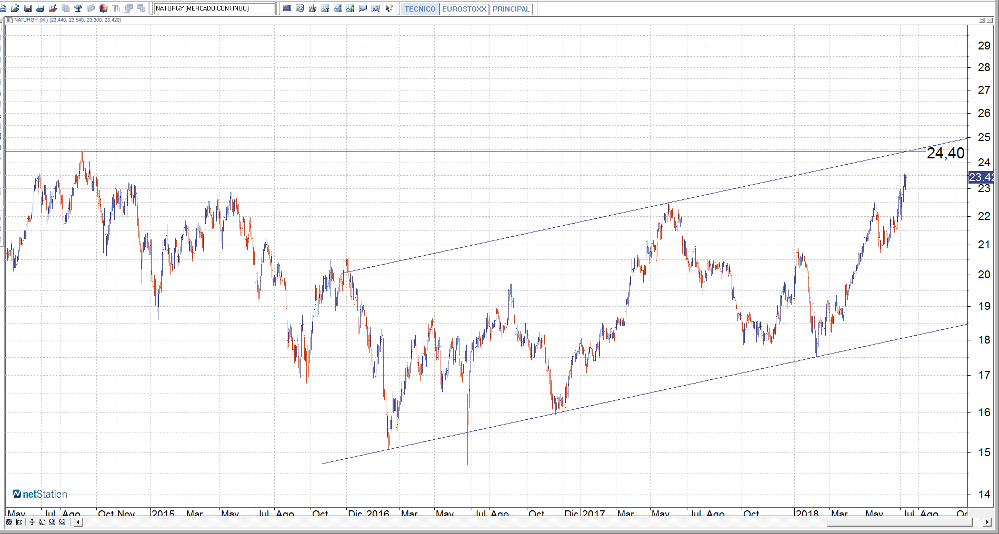Click the current price tag 23,42

tap(983, 177)
